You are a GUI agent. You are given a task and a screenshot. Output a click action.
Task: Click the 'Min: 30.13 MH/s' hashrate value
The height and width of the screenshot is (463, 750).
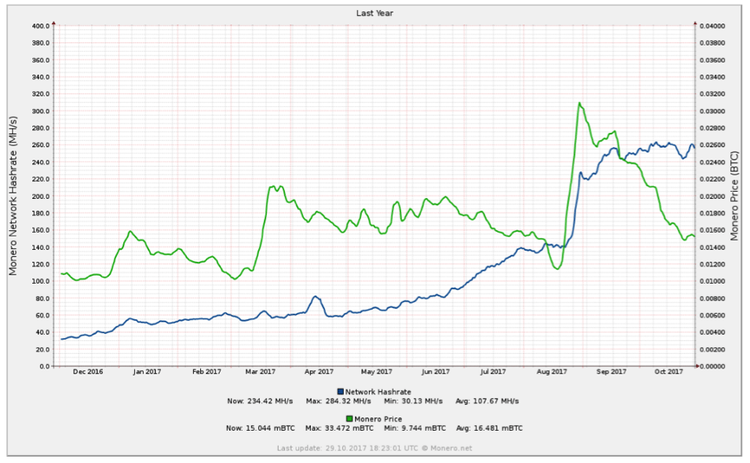(413, 401)
